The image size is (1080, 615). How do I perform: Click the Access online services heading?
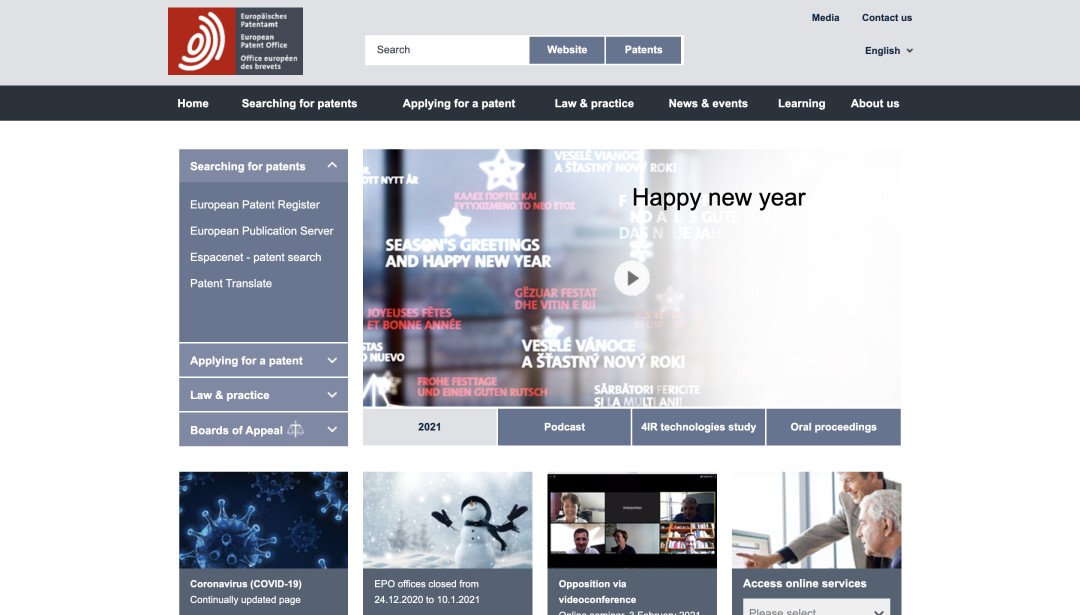804,583
